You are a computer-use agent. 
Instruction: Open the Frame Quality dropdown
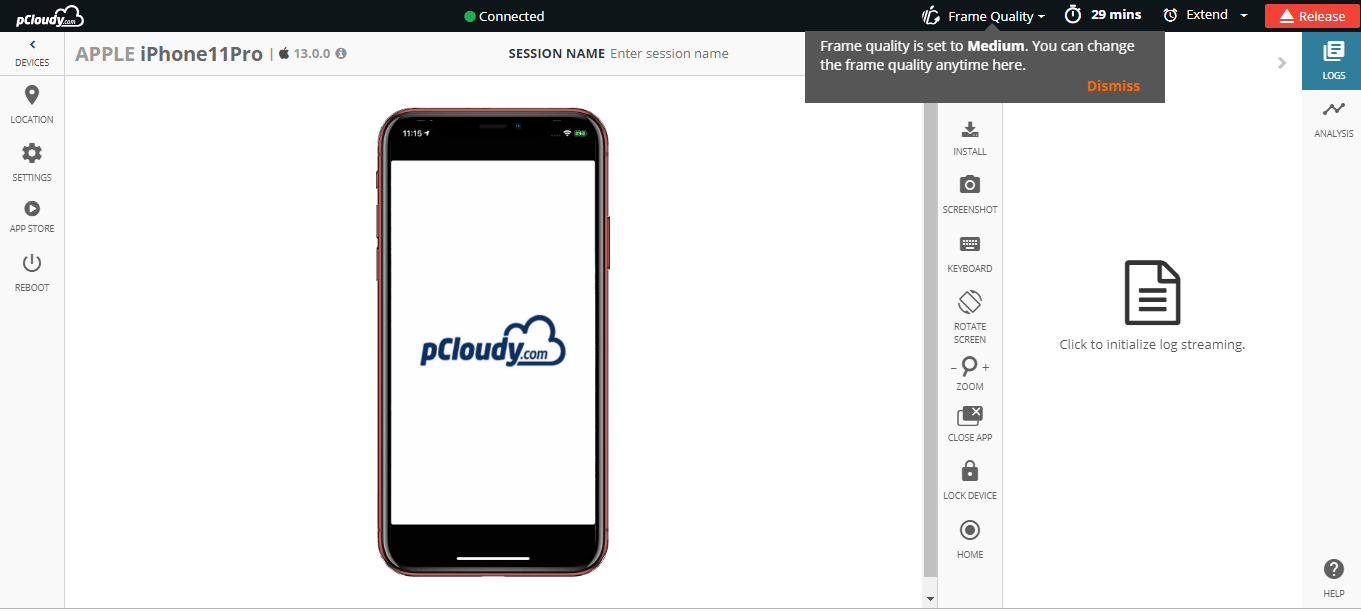983,16
